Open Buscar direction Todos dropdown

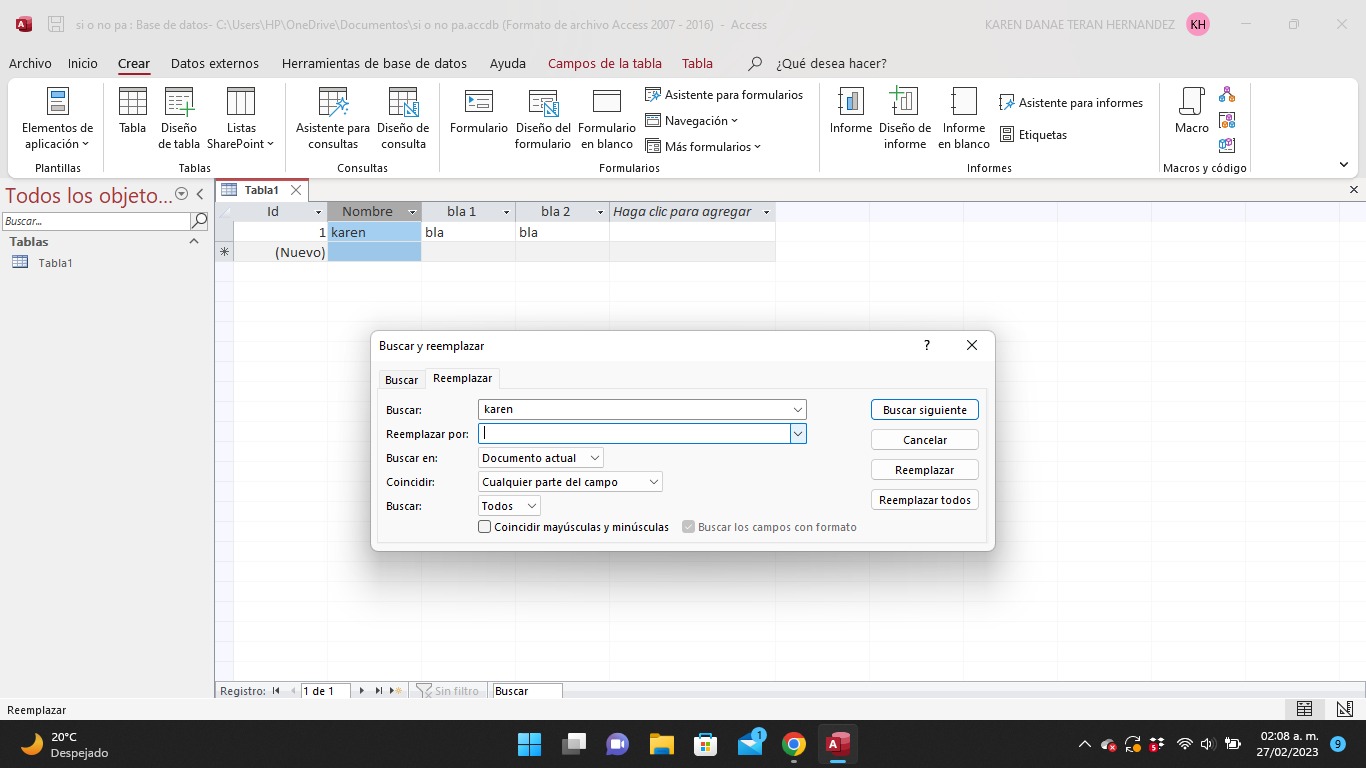[x=532, y=506]
